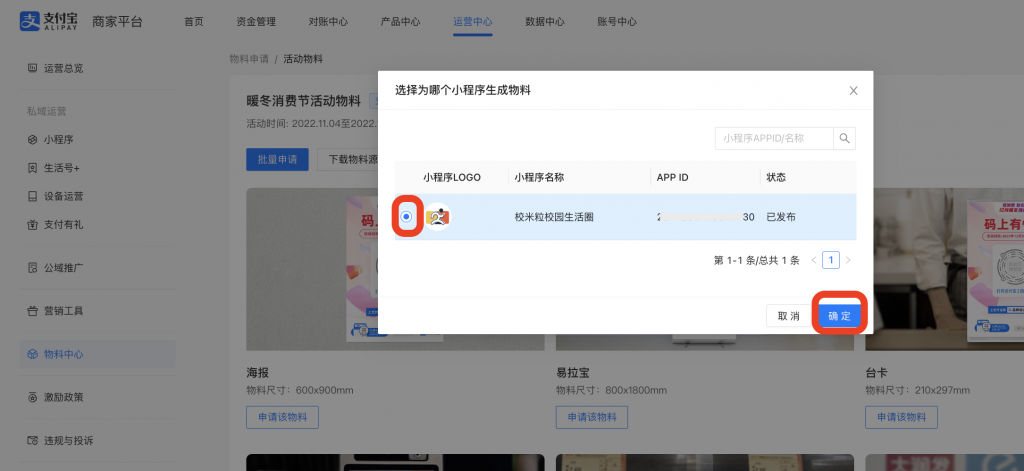
Task: Click 申请该物料 under 易拉宝
Action: tap(592, 417)
